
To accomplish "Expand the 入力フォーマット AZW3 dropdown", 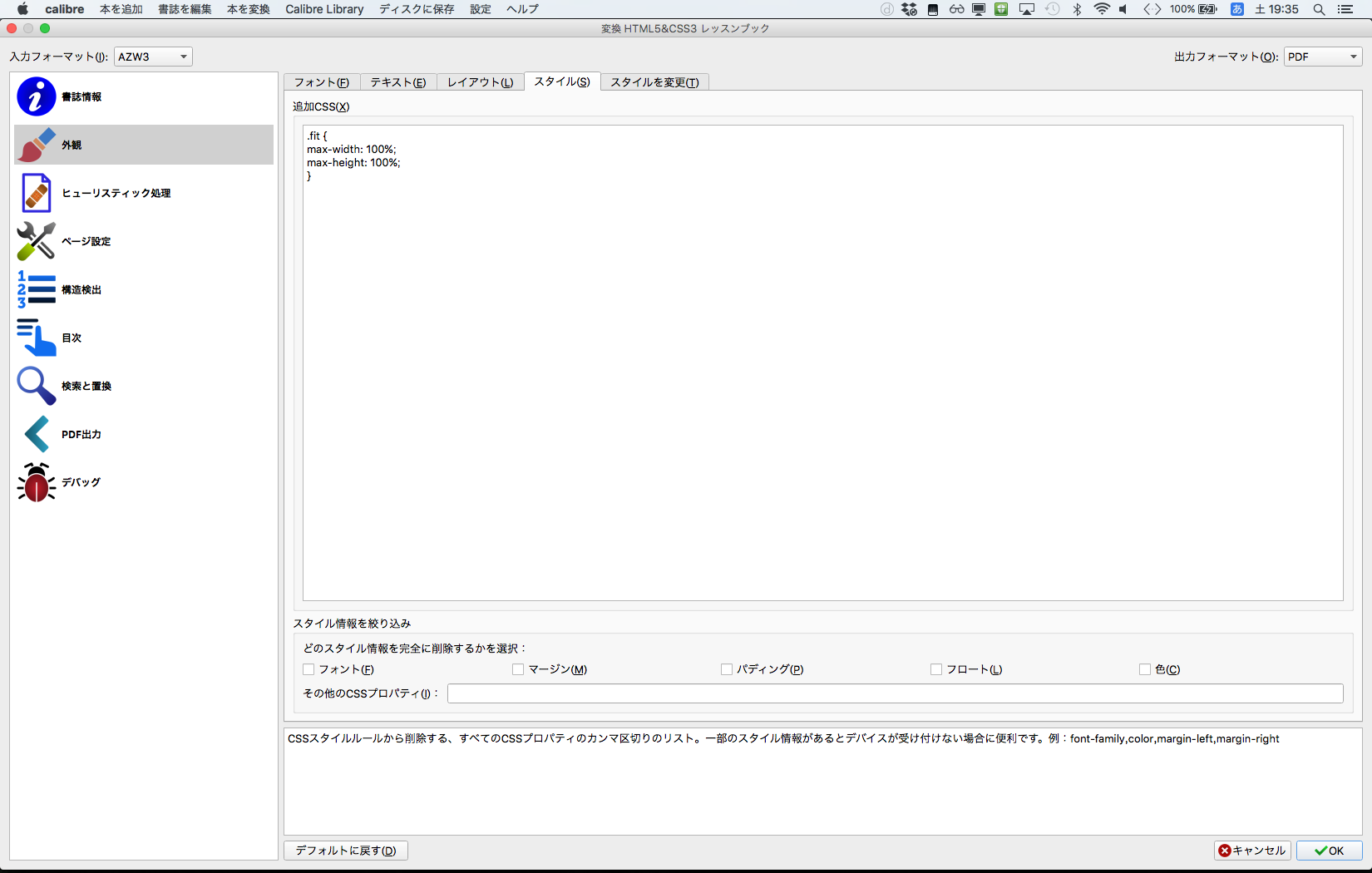I will (x=153, y=57).
